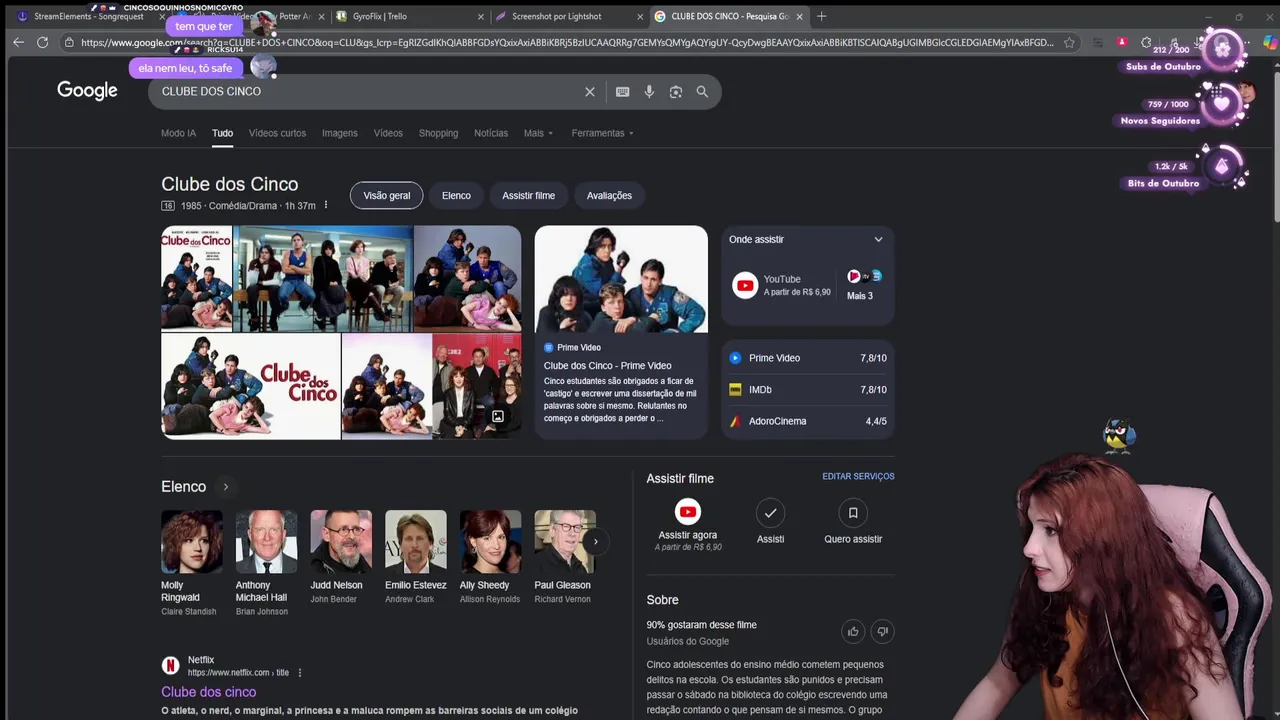This screenshot has width=1280, height=720.
Task: Close the GyroFlix Trello tab
Action: [x=480, y=17]
